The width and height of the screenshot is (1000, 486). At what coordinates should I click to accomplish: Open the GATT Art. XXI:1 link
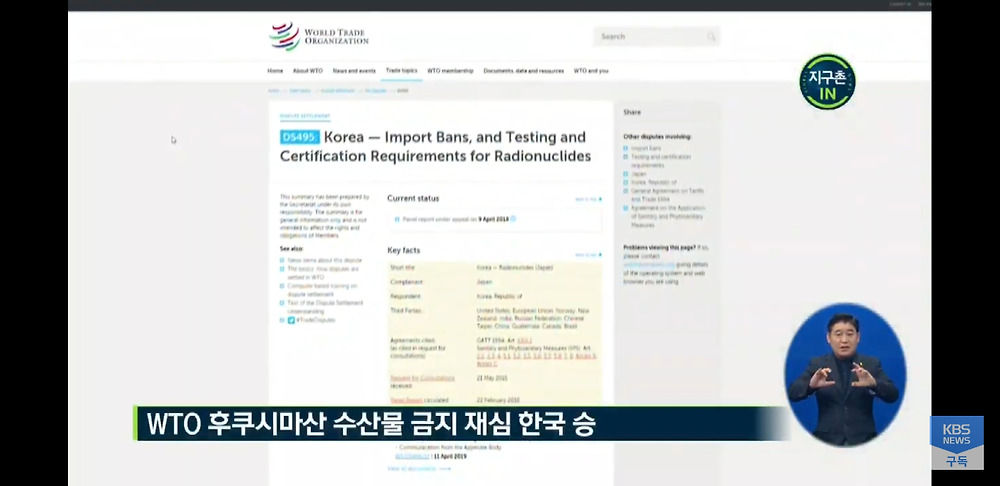tap(524, 341)
